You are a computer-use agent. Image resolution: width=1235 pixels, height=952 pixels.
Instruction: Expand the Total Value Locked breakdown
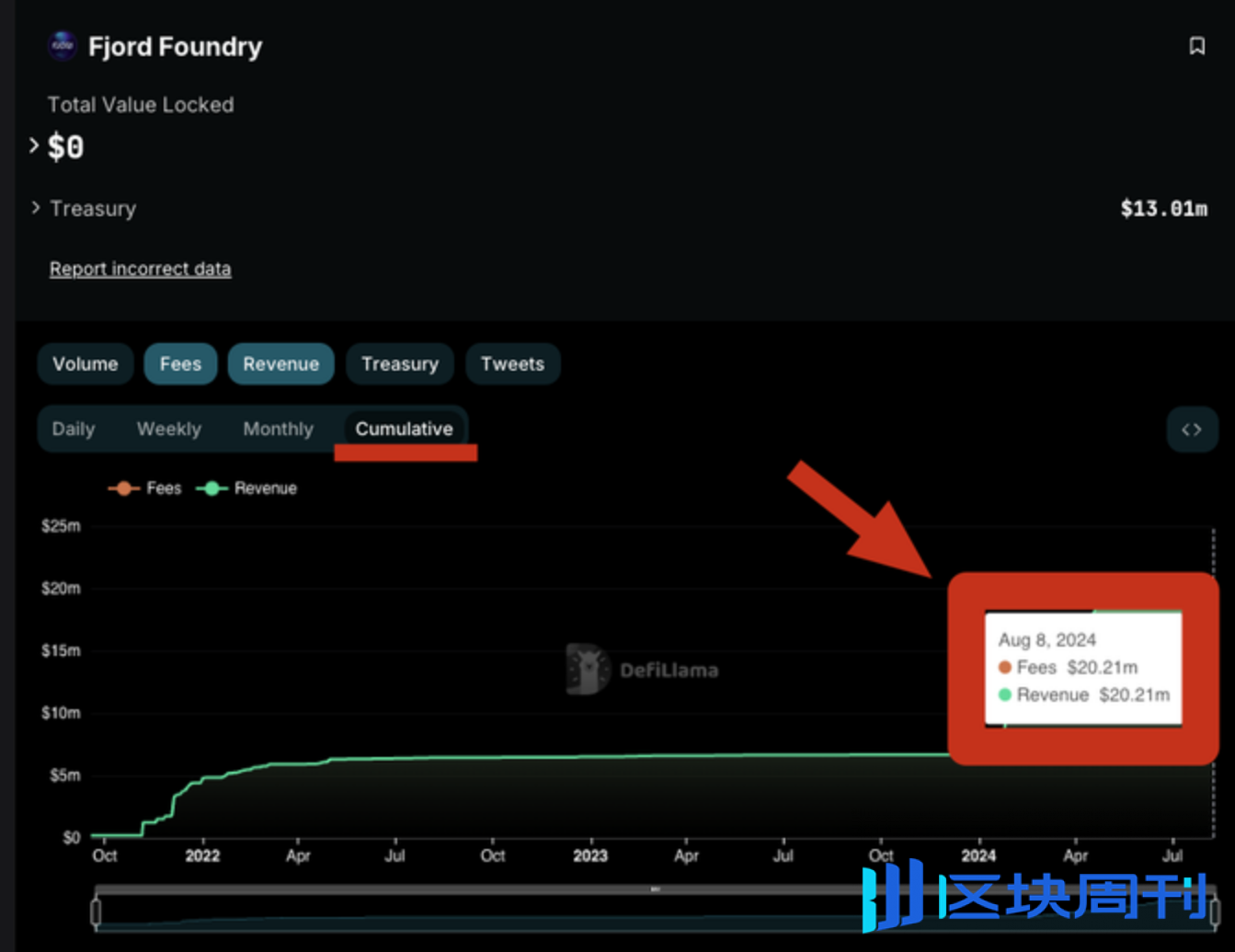click(x=34, y=145)
